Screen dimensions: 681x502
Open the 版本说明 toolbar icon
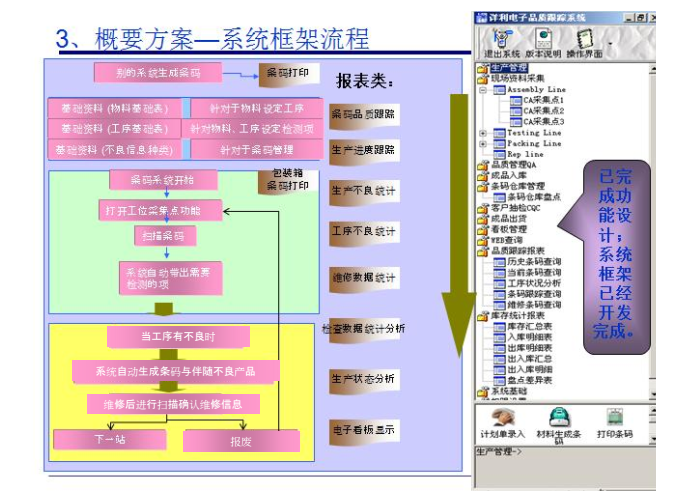(x=542, y=38)
